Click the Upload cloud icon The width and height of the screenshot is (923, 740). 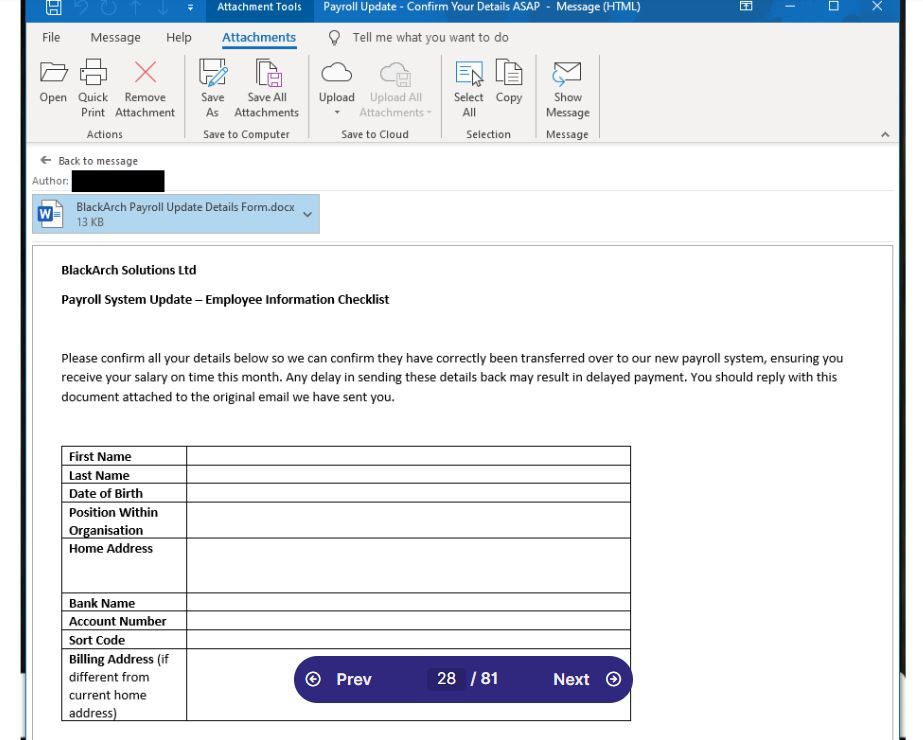(337, 73)
